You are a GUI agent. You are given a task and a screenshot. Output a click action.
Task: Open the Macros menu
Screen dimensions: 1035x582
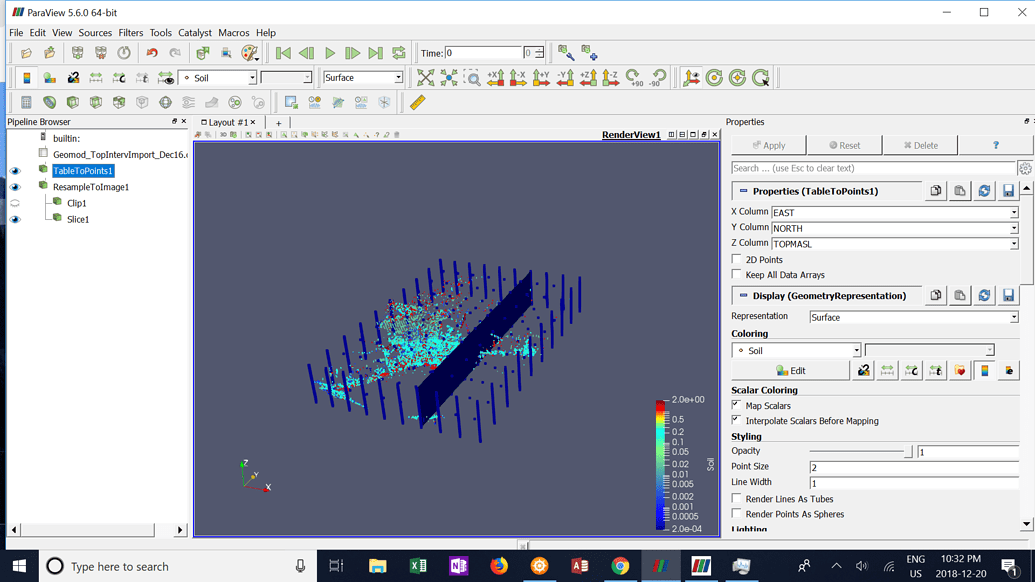tap(234, 32)
